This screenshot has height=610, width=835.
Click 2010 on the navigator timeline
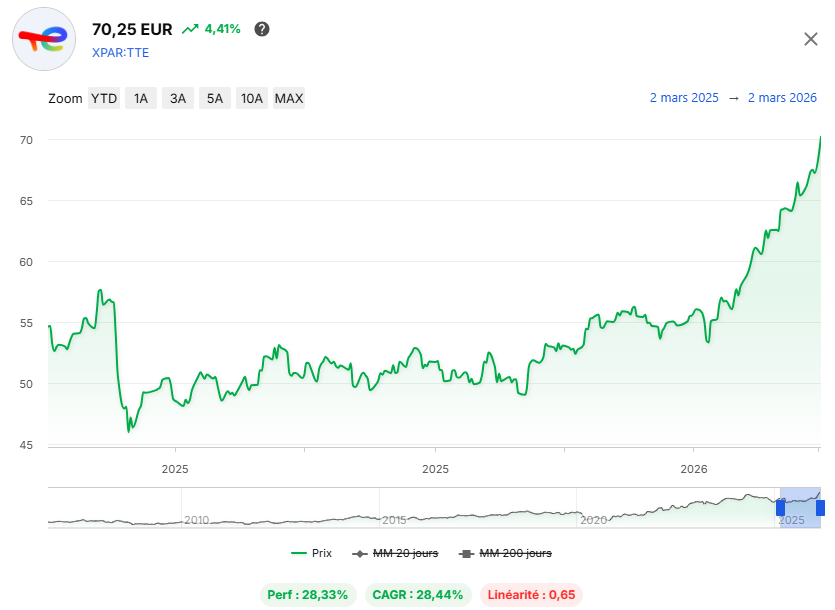(197, 520)
